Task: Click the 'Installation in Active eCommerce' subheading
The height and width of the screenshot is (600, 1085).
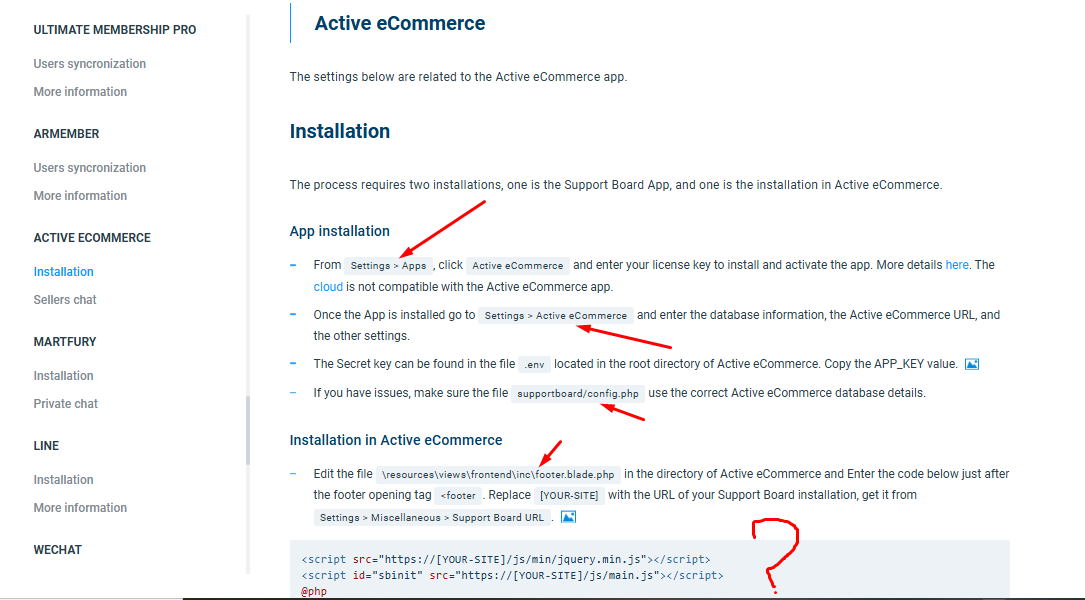Action: click(396, 440)
